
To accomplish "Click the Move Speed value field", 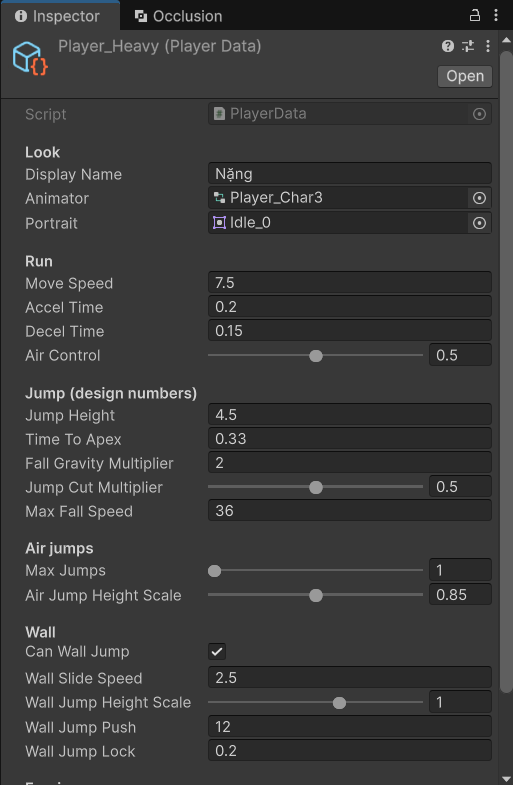I will click(350, 283).
